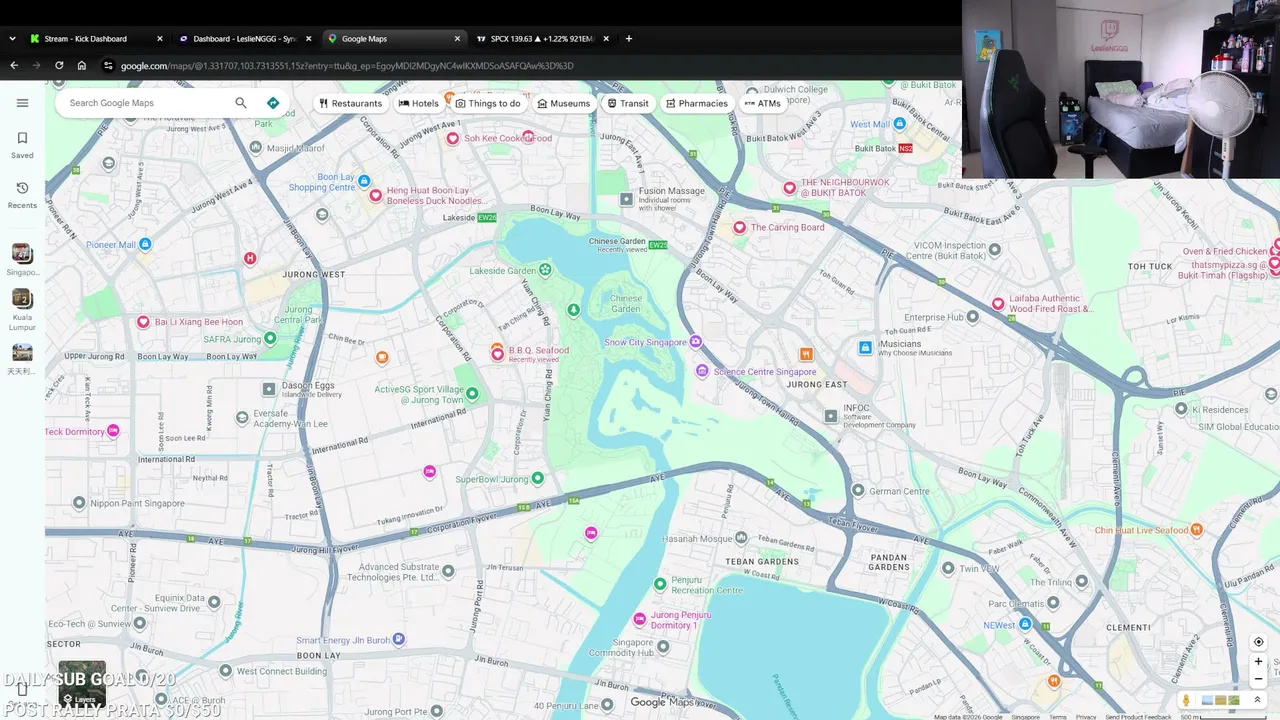Open the Privacy link in map footer
1280x720 pixels.
1086,717
